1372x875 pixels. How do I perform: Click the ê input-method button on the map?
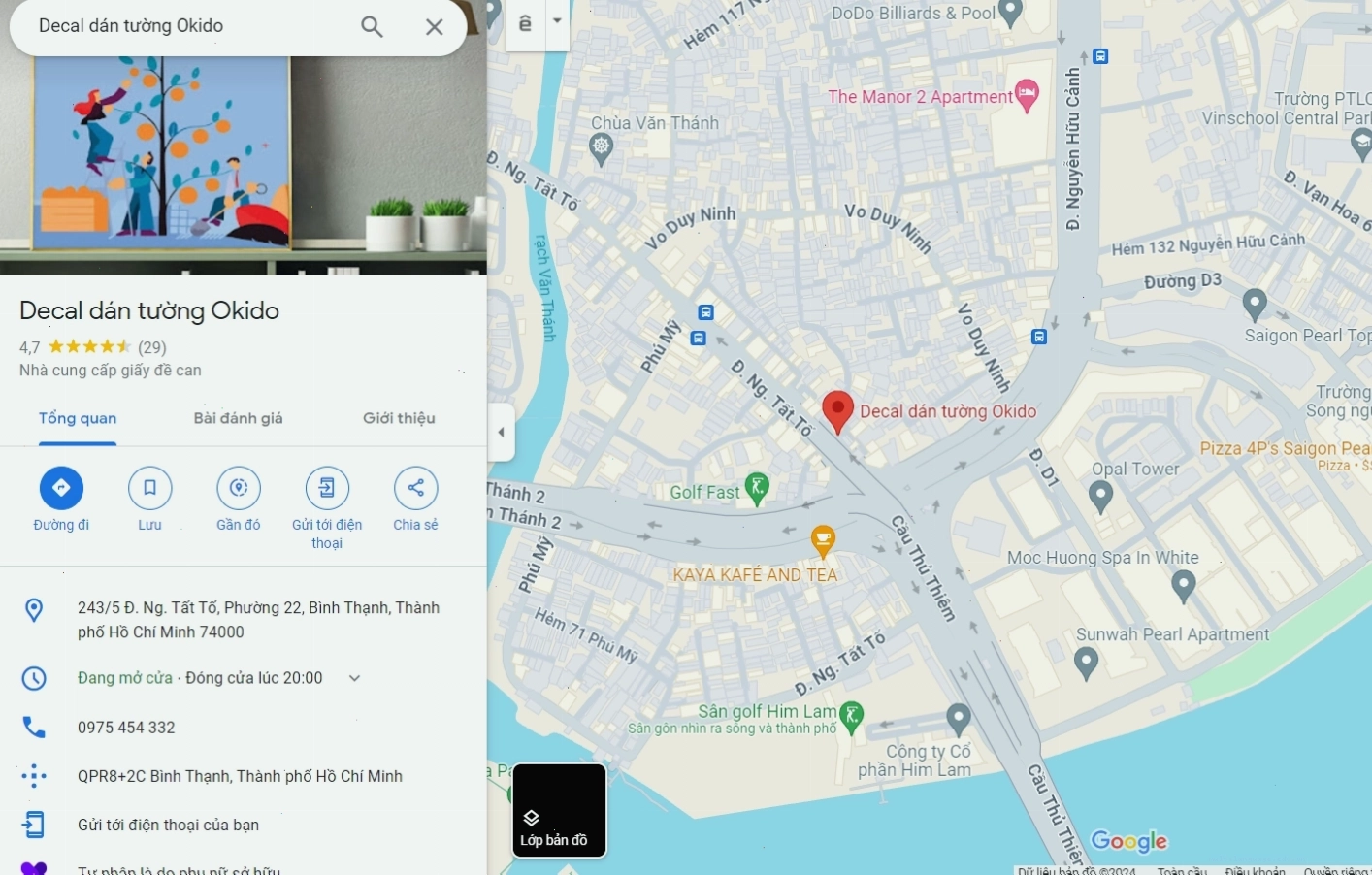[x=525, y=22]
